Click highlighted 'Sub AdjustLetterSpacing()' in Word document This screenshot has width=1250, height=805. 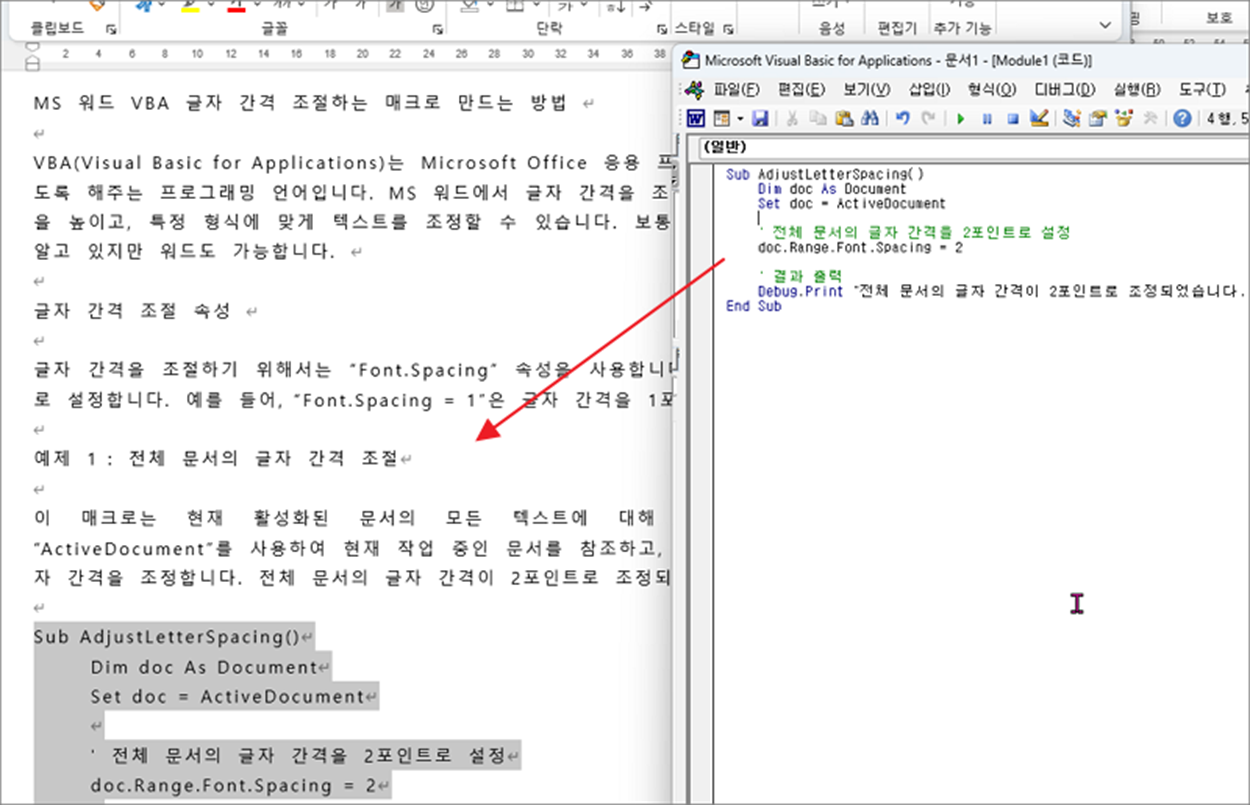pos(167,637)
